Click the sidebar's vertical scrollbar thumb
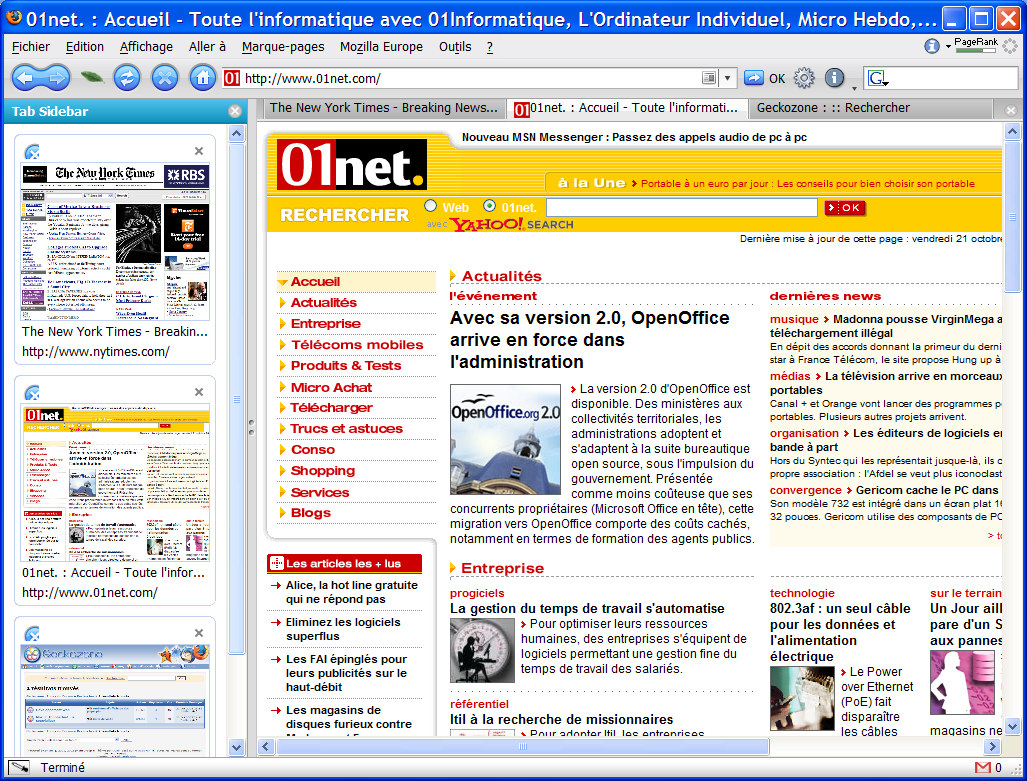 (x=236, y=399)
